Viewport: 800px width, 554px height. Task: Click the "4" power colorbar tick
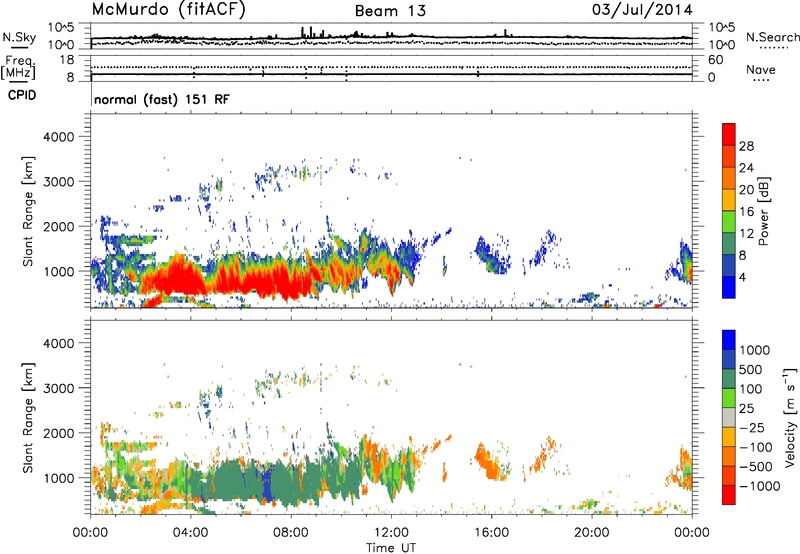pos(743,277)
